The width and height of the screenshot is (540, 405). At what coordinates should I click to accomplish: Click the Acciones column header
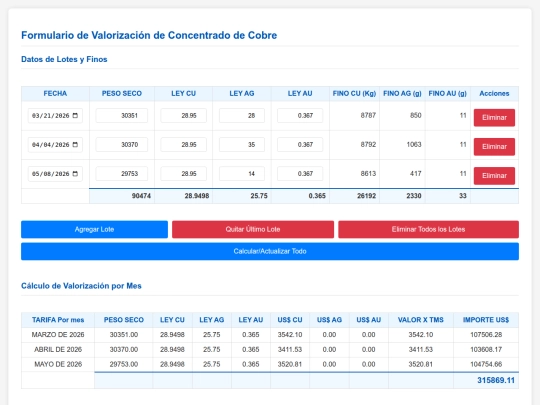494,94
